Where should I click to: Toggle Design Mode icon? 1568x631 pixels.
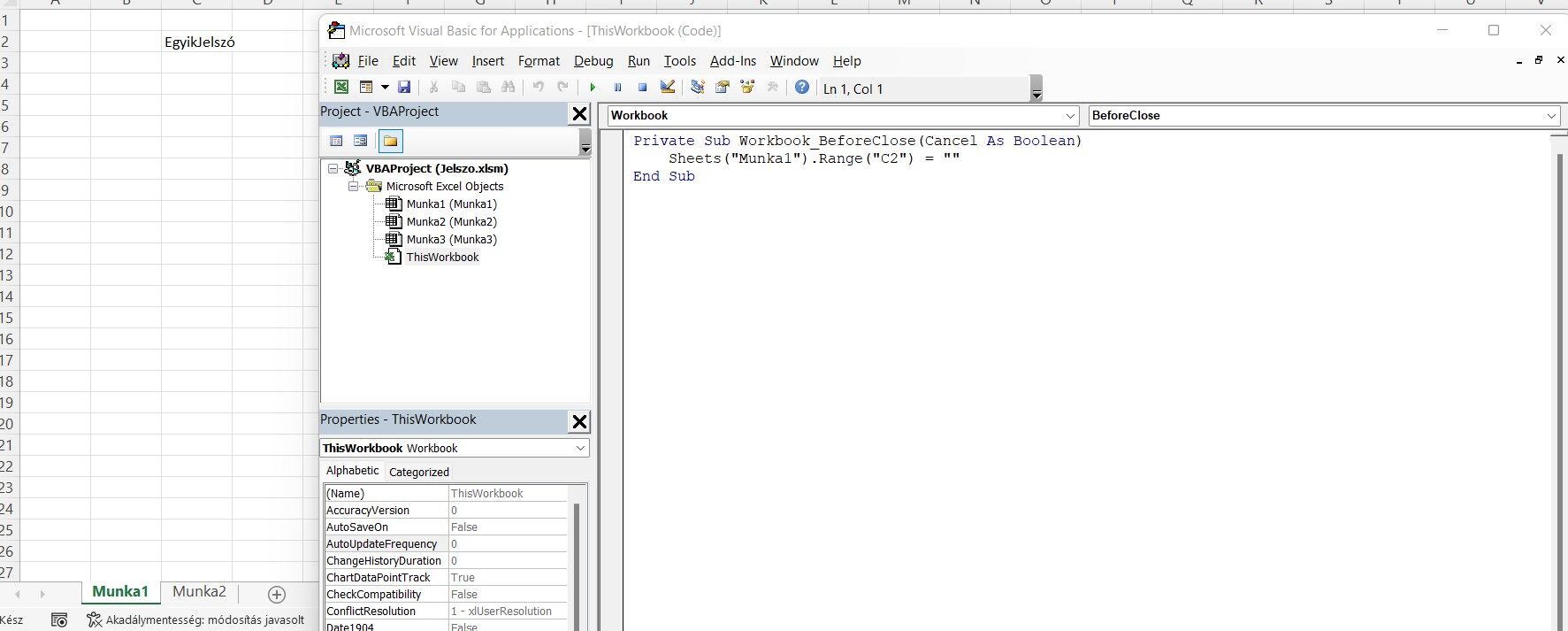click(x=668, y=87)
